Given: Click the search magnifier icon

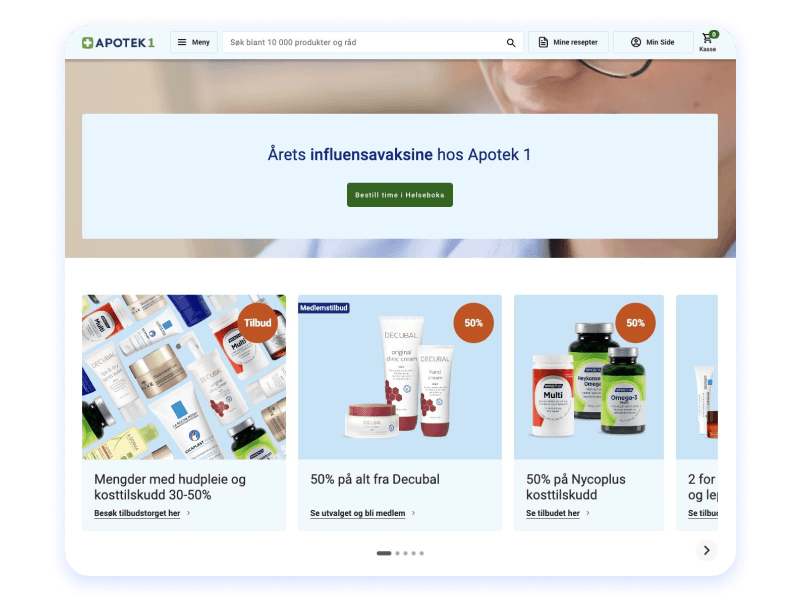Looking at the screenshot, I should pyautogui.click(x=511, y=43).
